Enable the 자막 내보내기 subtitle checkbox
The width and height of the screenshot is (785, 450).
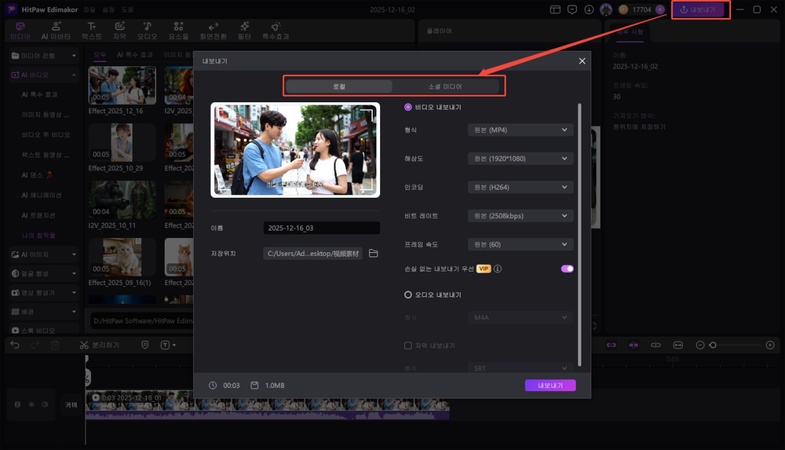coord(408,345)
